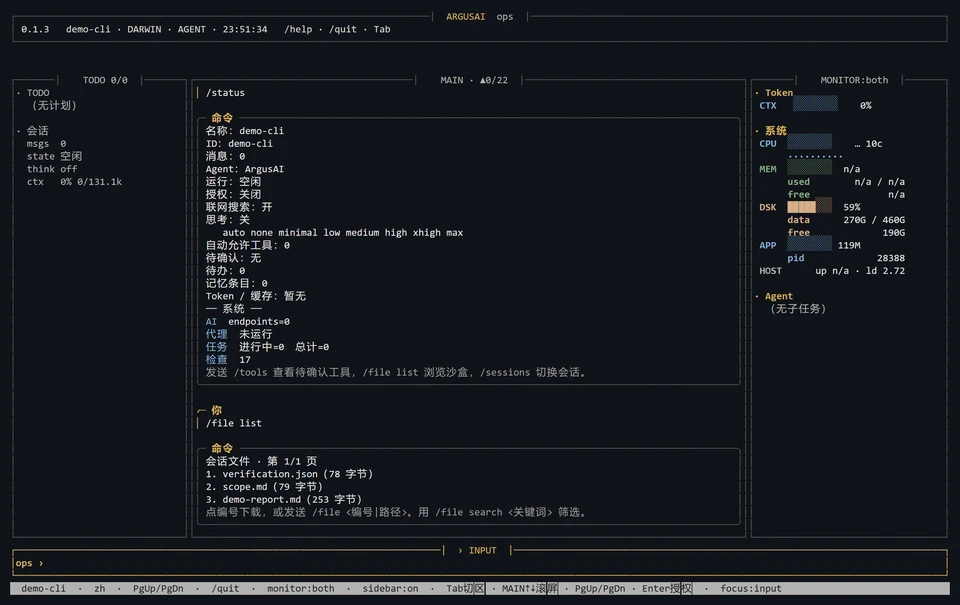Choose the 'low' thinking level
The width and height of the screenshot is (960, 605).
click(331, 233)
